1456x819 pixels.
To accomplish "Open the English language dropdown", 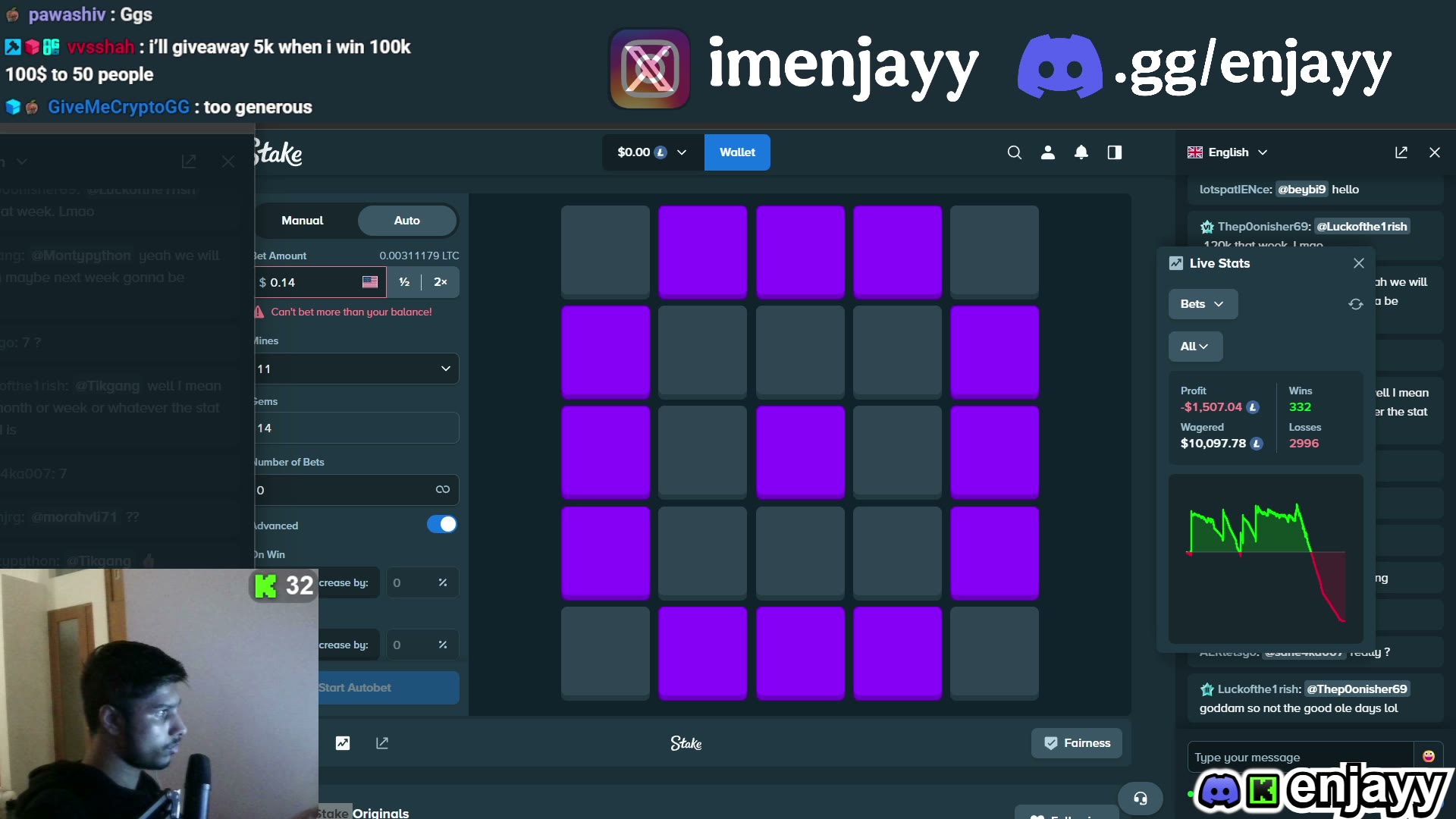I will tap(1228, 152).
